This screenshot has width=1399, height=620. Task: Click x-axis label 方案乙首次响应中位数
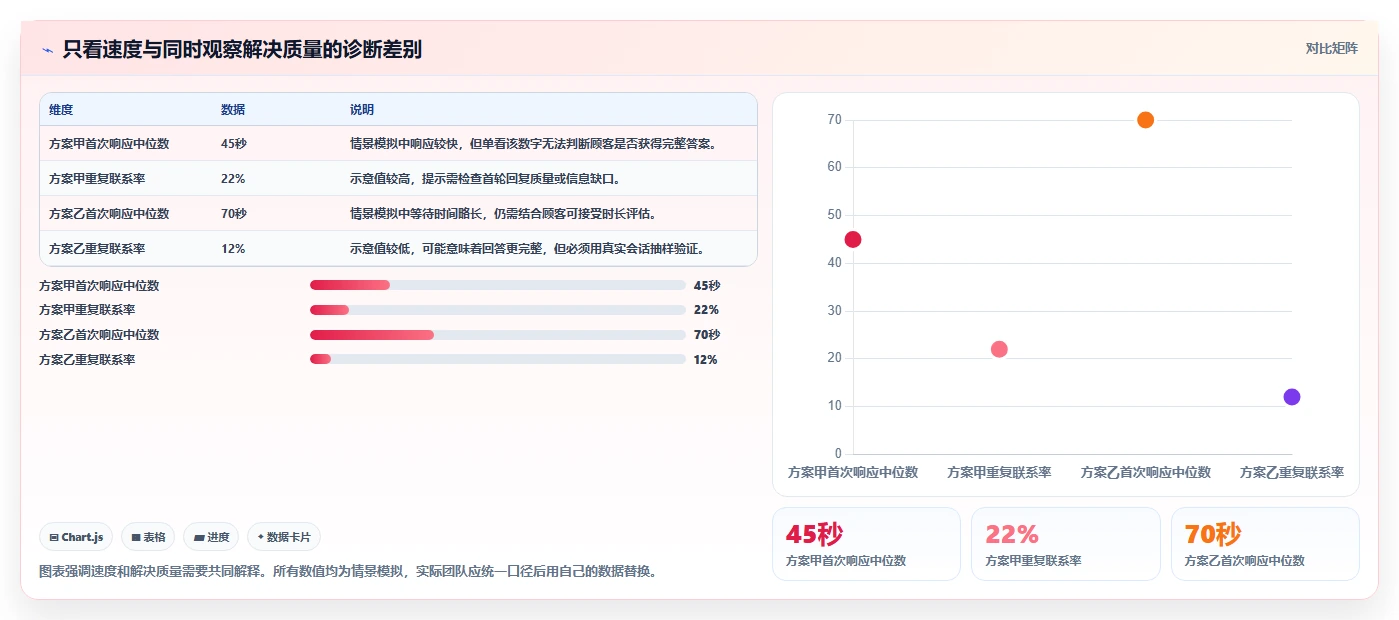point(1146,472)
